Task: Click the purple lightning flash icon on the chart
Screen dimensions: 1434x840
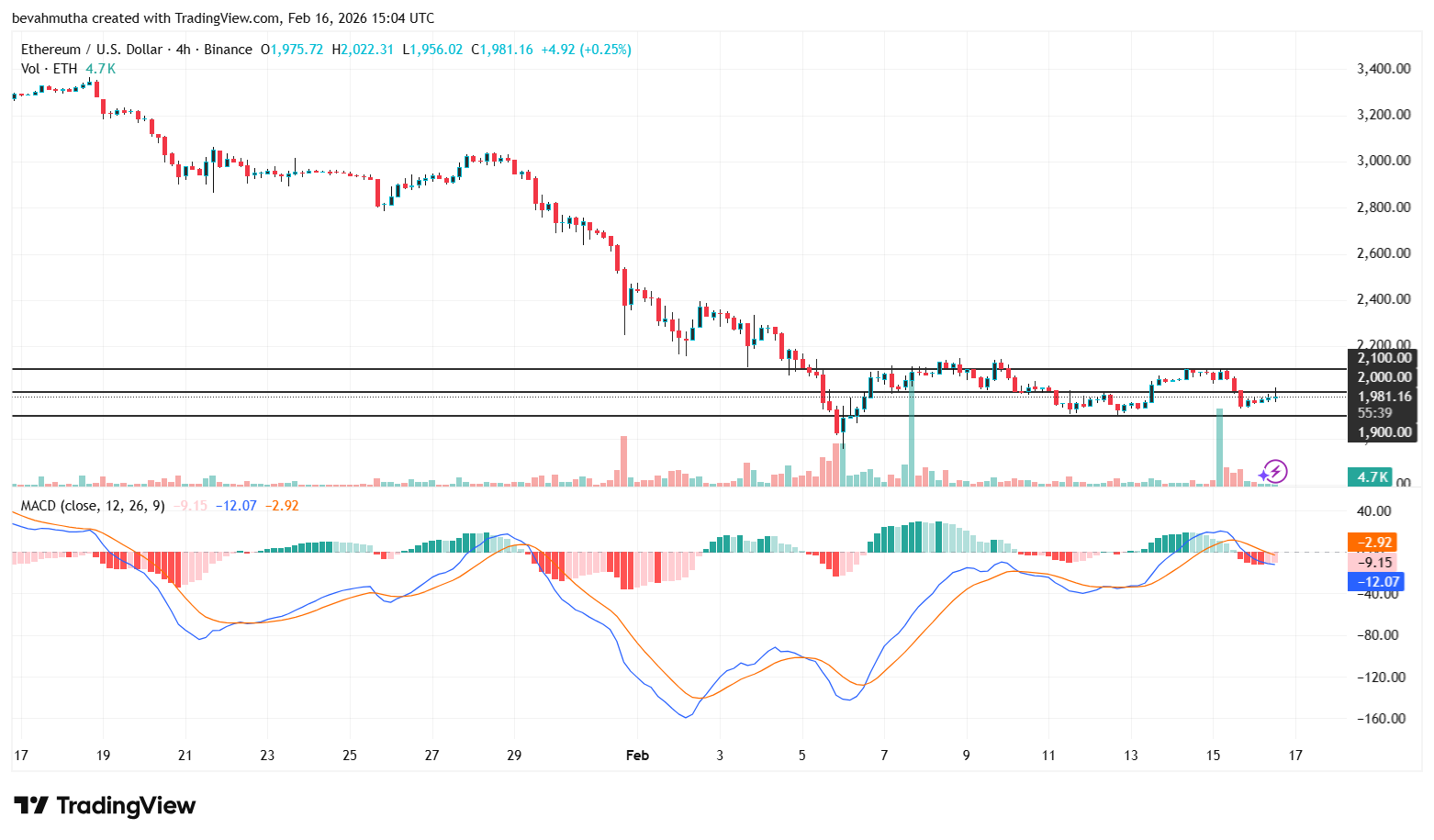Action: [1275, 472]
